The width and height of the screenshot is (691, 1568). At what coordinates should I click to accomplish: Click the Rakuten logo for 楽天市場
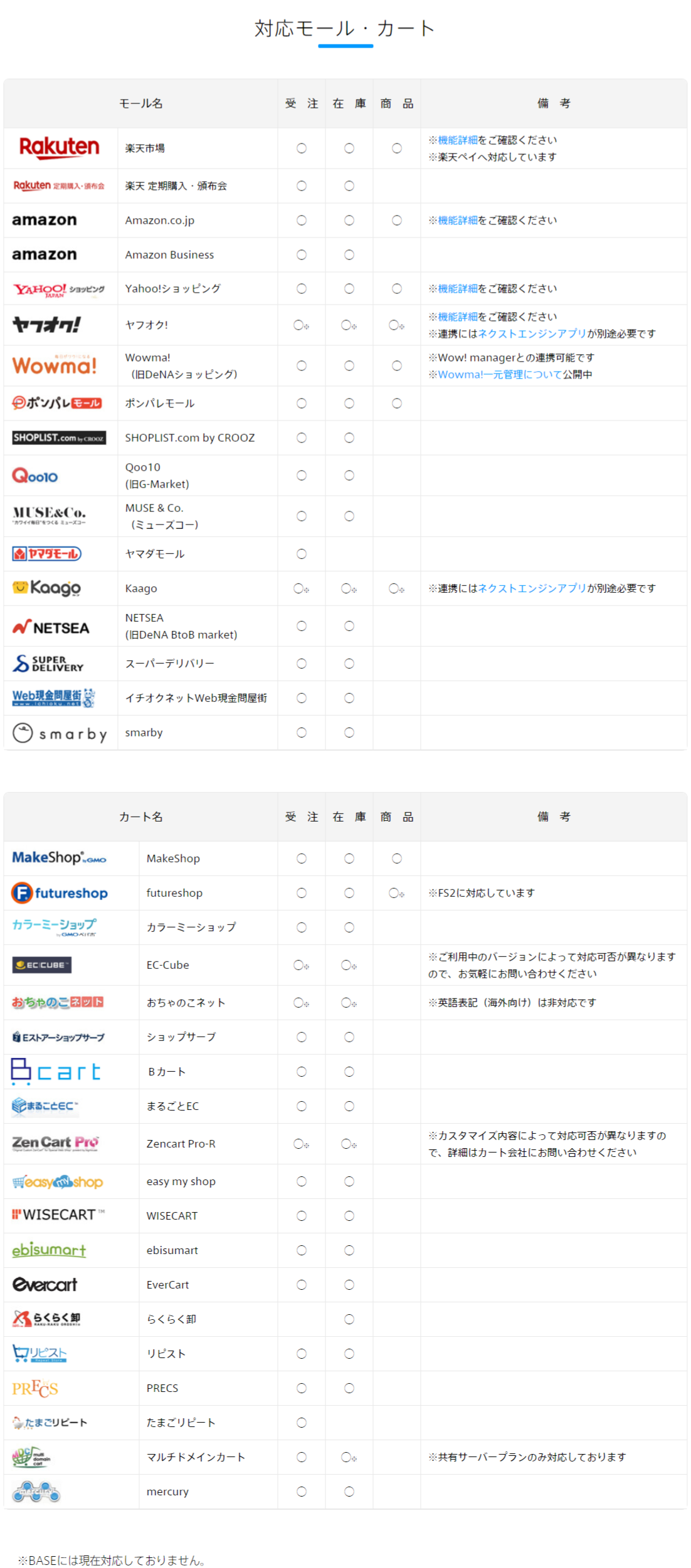coord(60,148)
